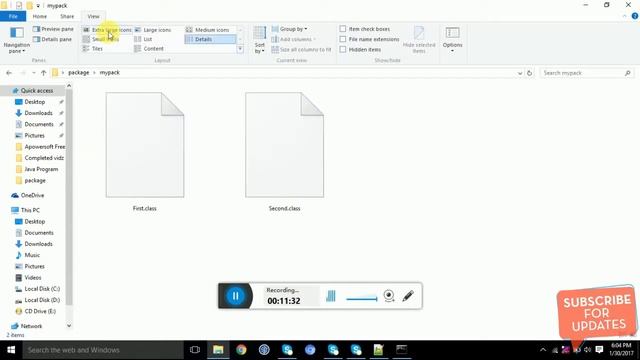Open Local Disk (D:)
The image size is (640, 360).
point(38,300)
